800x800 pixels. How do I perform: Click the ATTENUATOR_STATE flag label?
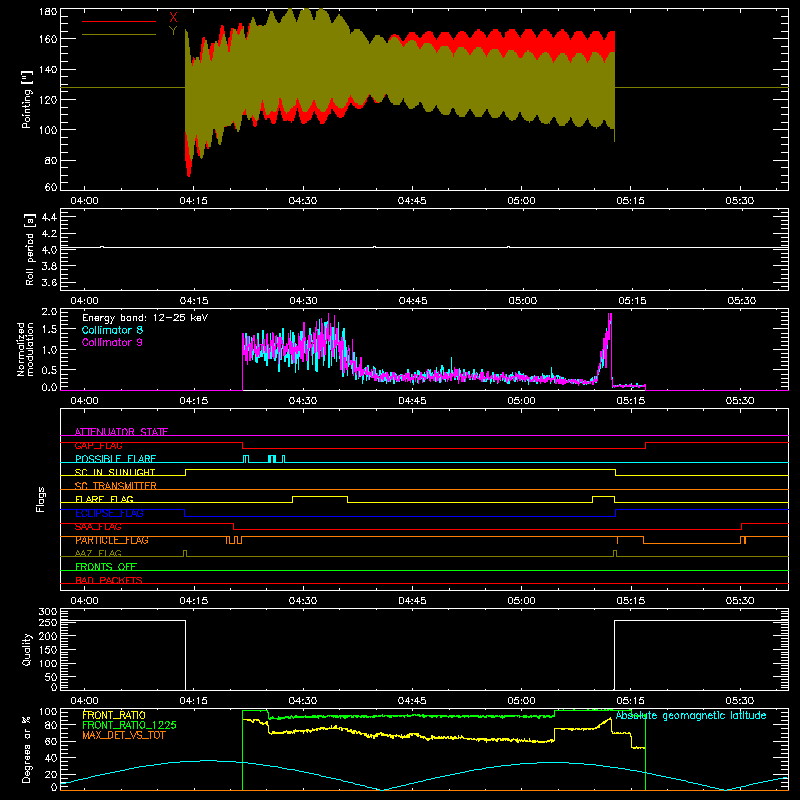pyautogui.click(x=121, y=432)
